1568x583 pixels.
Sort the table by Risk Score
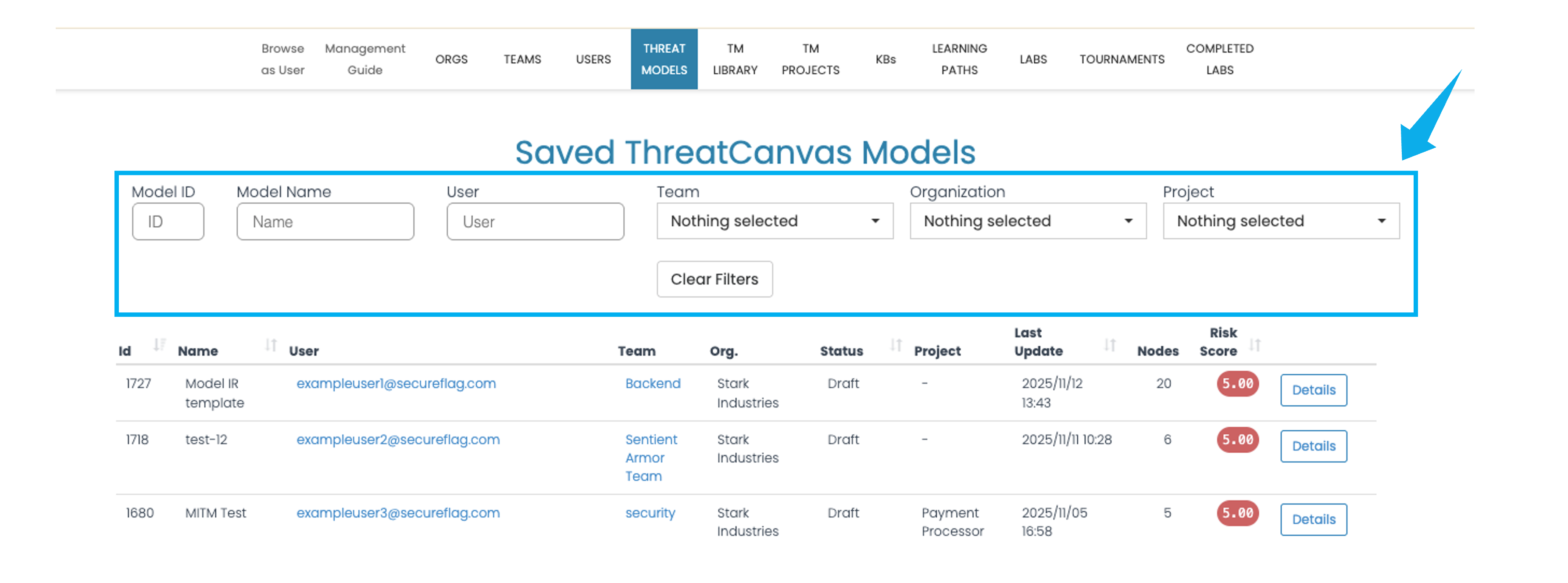tap(1254, 345)
